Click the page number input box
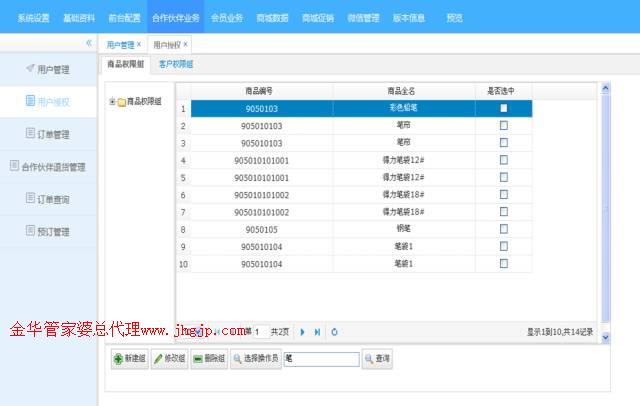Screen dimensions: 640x406 point(261,332)
